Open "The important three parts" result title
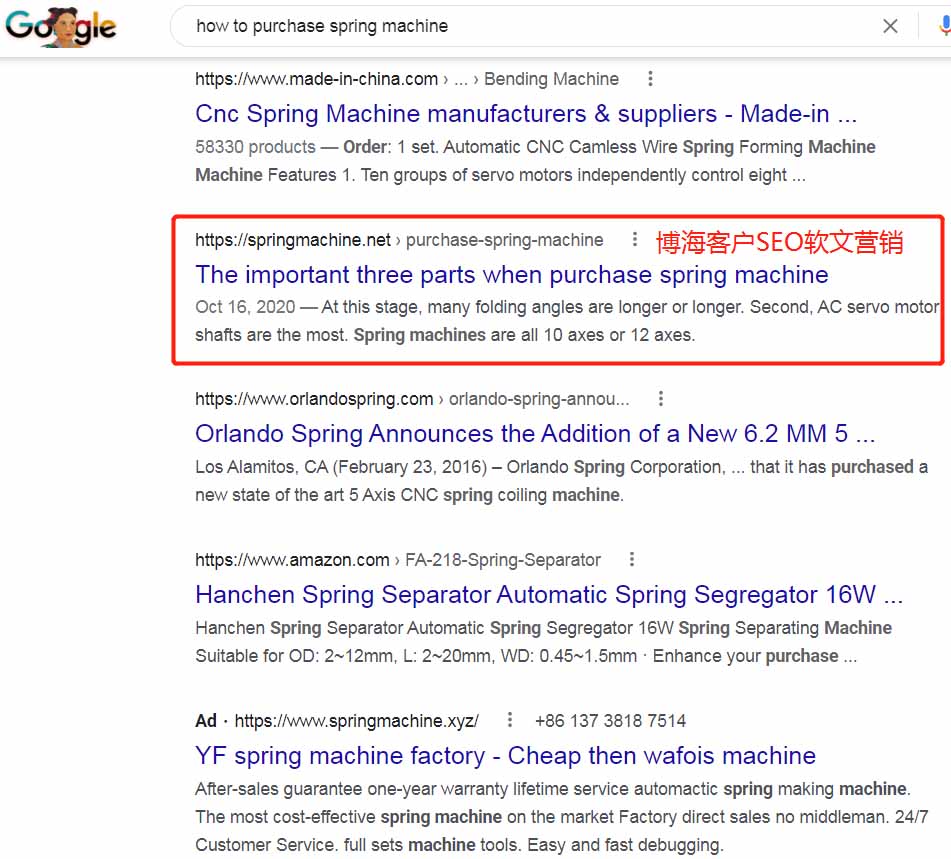Screen dimensions: 951x859 (511, 274)
